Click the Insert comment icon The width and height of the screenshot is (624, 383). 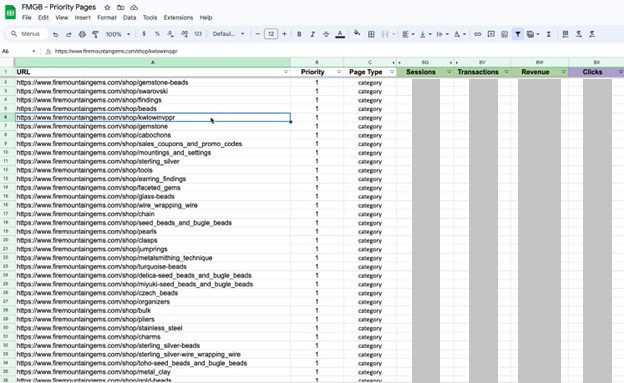tap(491, 34)
